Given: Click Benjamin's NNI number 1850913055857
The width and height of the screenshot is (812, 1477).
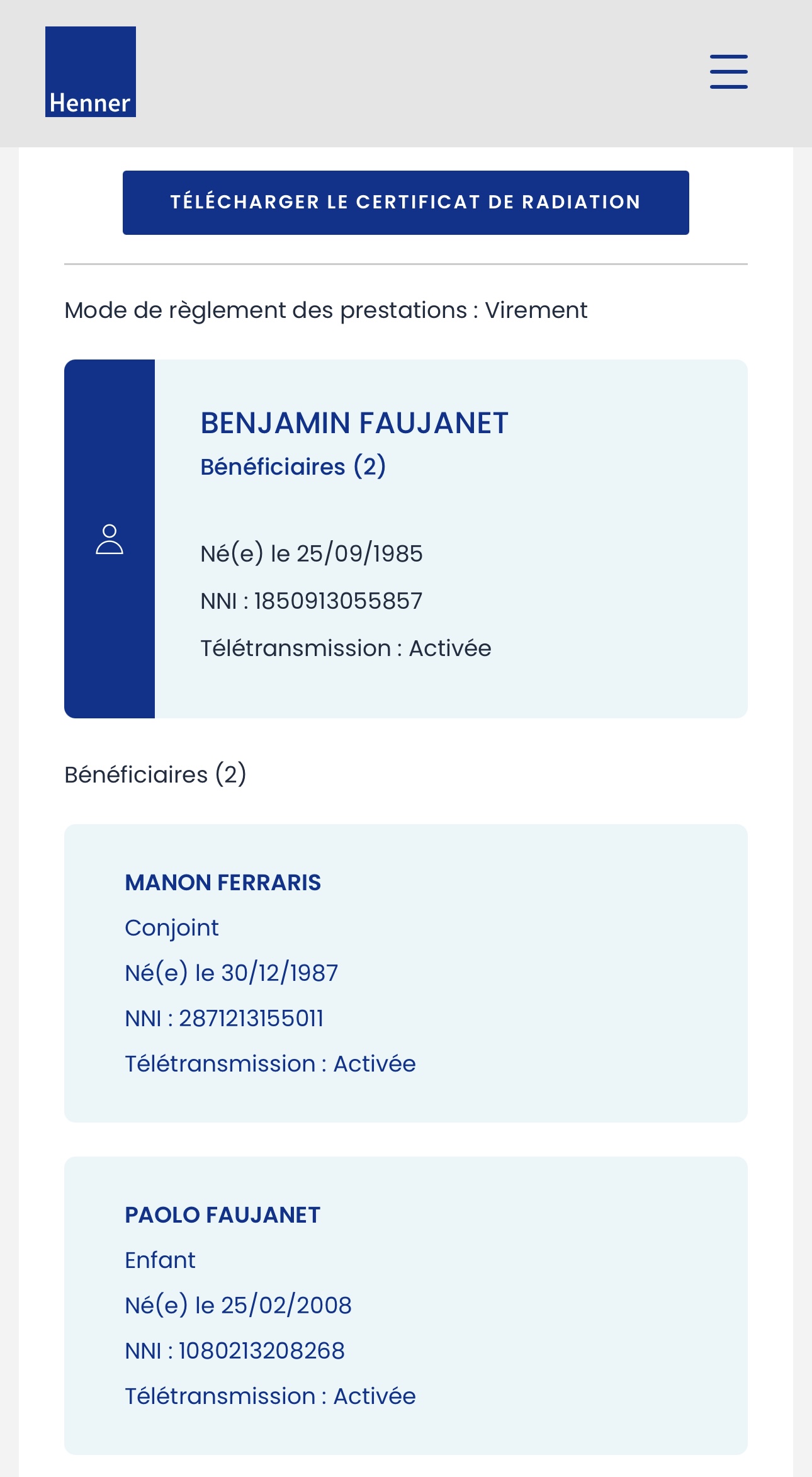Looking at the screenshot, I should click(338, 601).
